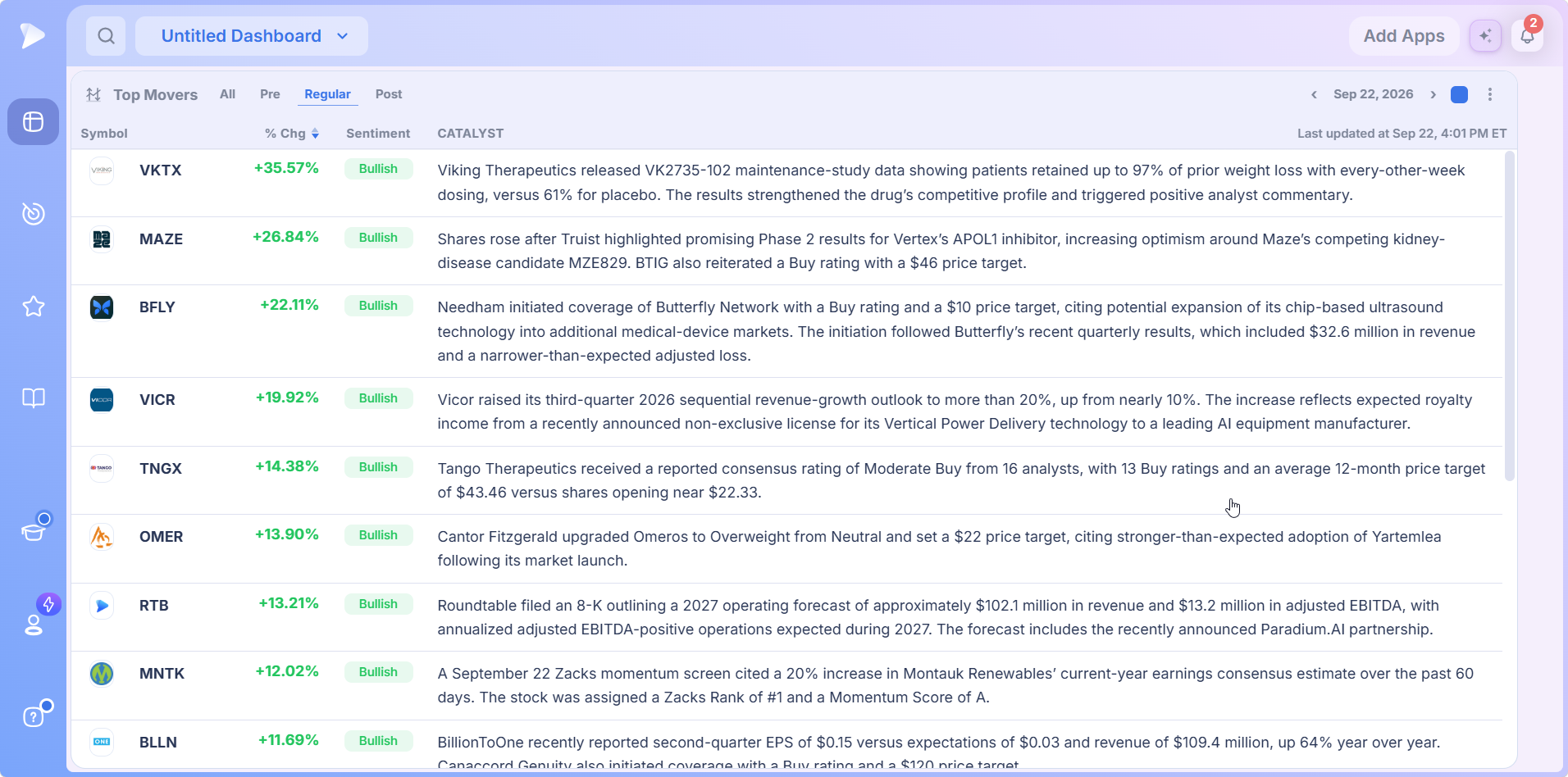This screenshot has width=1568, height=777.
Task: Click the blue color swatch in widget header
Action: coord(1460,94)
